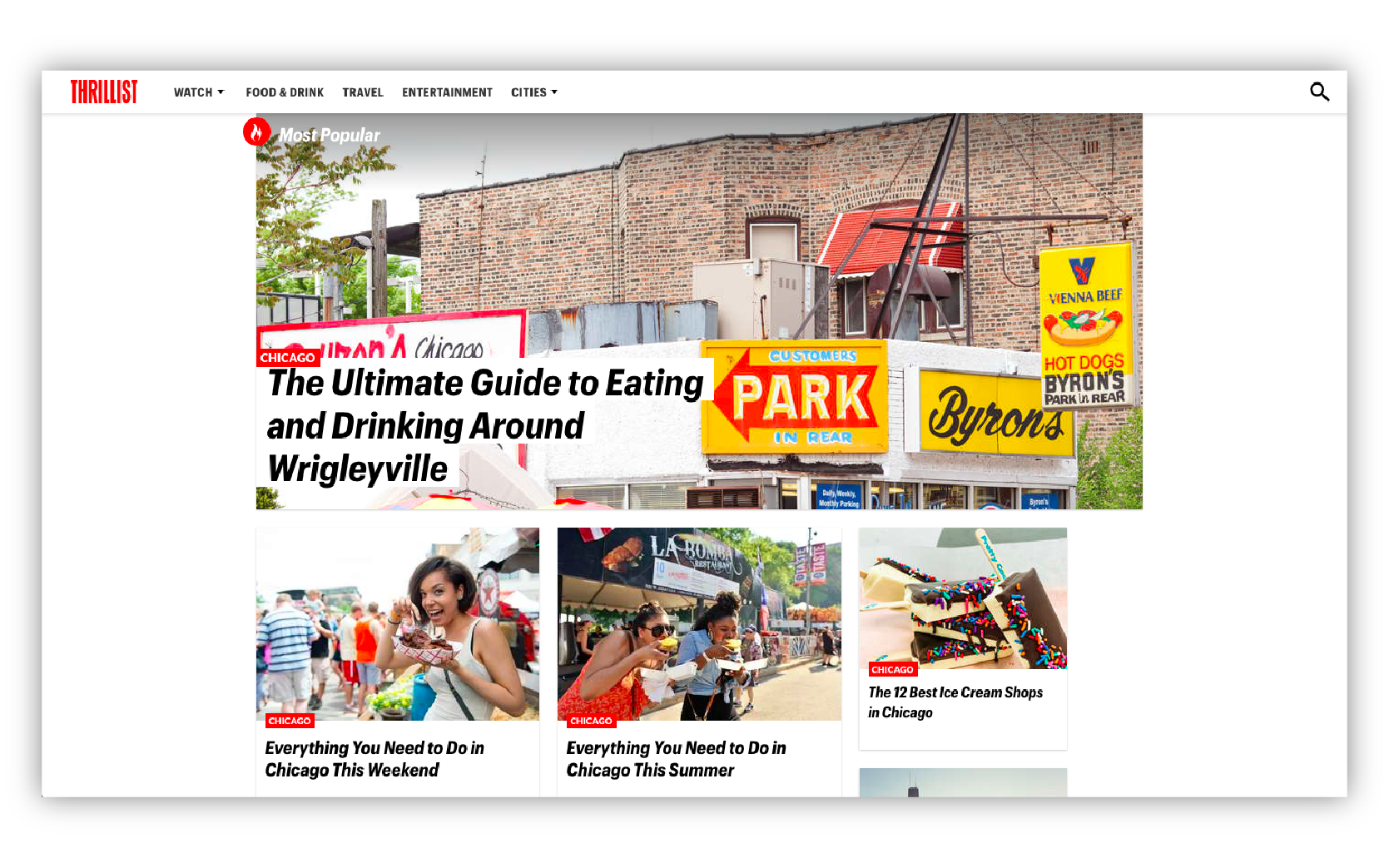The width and height of the screenshot is (1389, 868).
Task: Click the ice cream bars thumbnail
Action: pyautogui.click(x=963, y=598)
